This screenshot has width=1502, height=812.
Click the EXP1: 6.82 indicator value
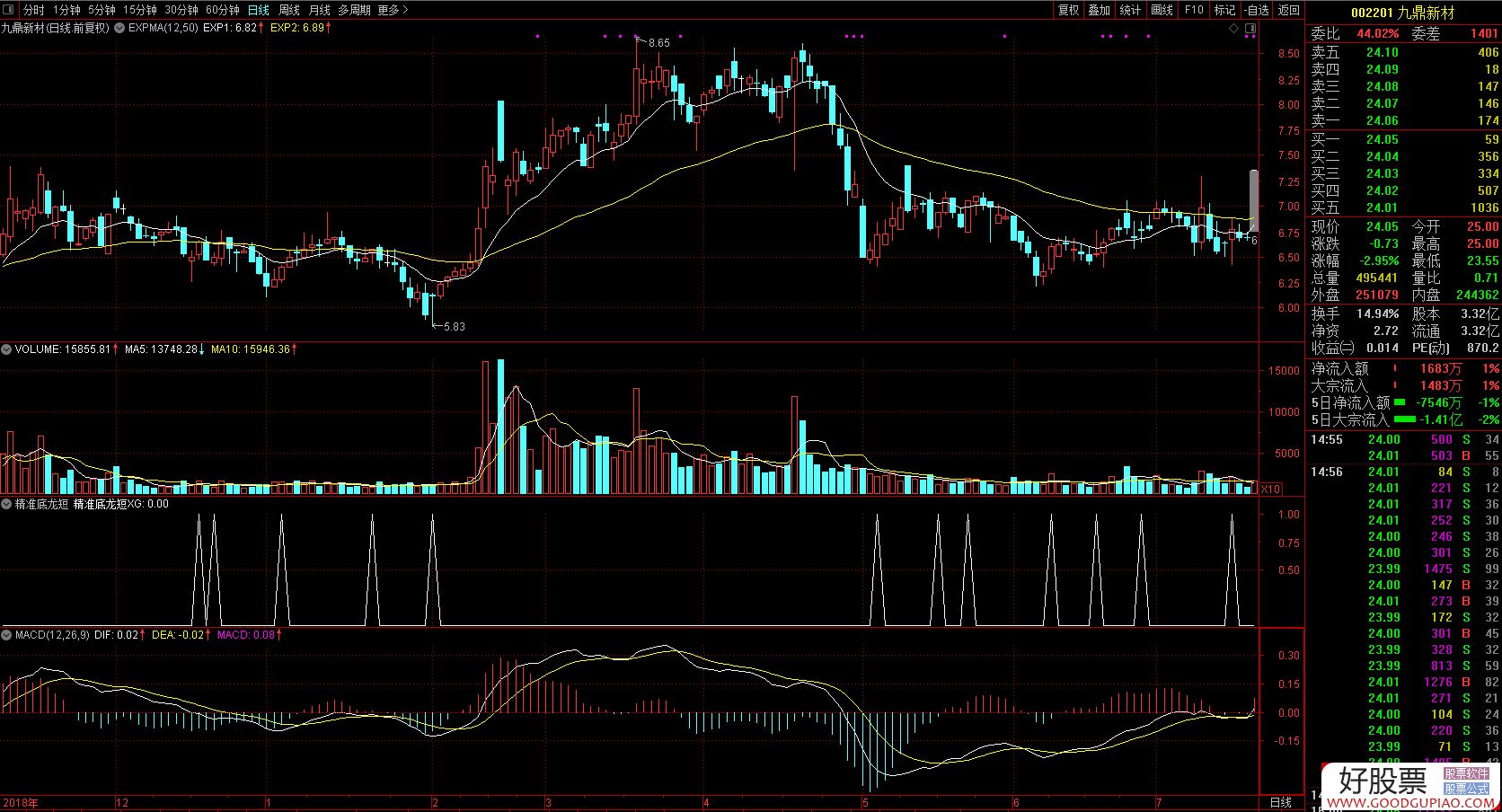click(233, 28)
